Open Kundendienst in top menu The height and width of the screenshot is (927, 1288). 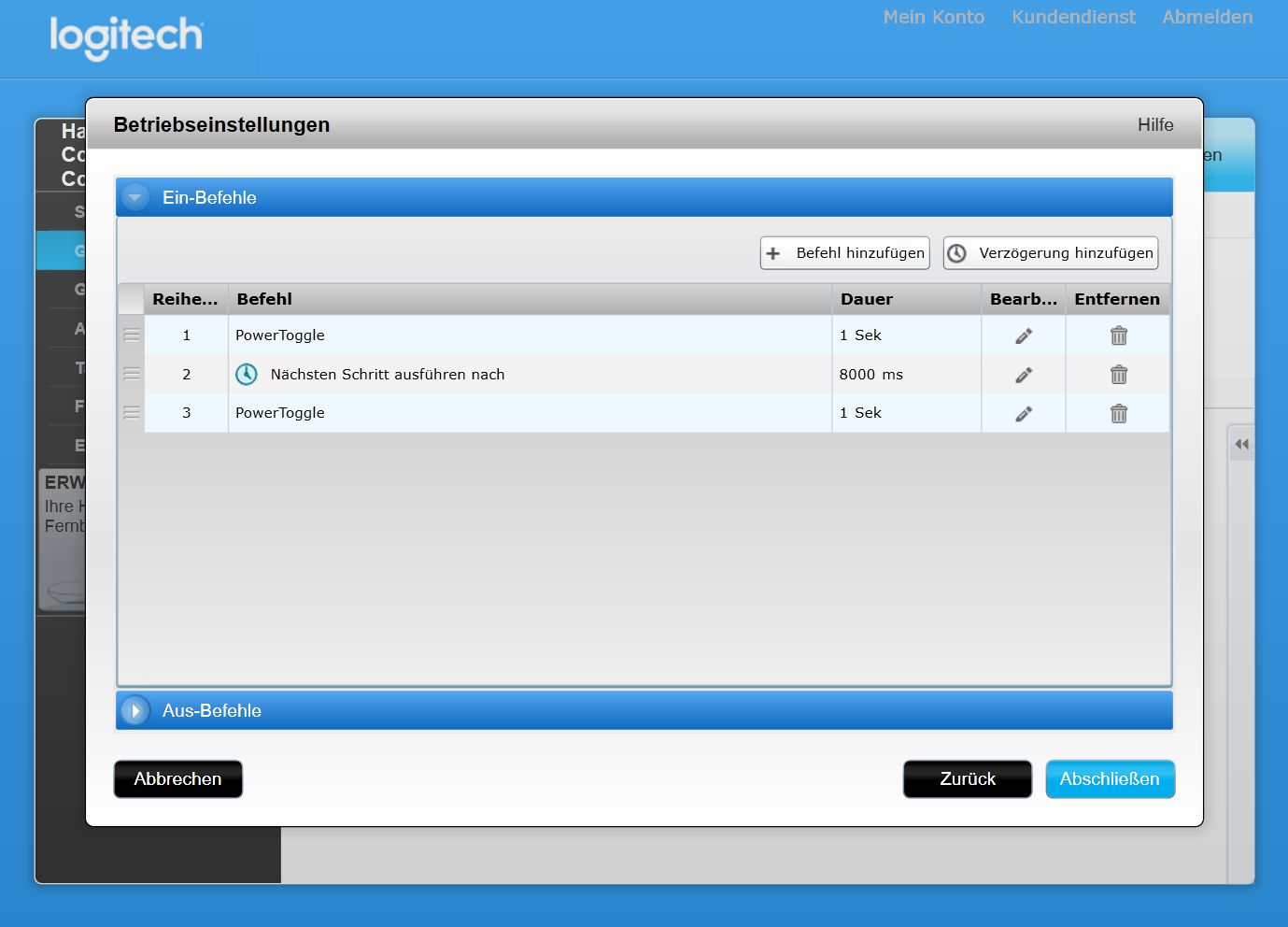(1073, 17)
